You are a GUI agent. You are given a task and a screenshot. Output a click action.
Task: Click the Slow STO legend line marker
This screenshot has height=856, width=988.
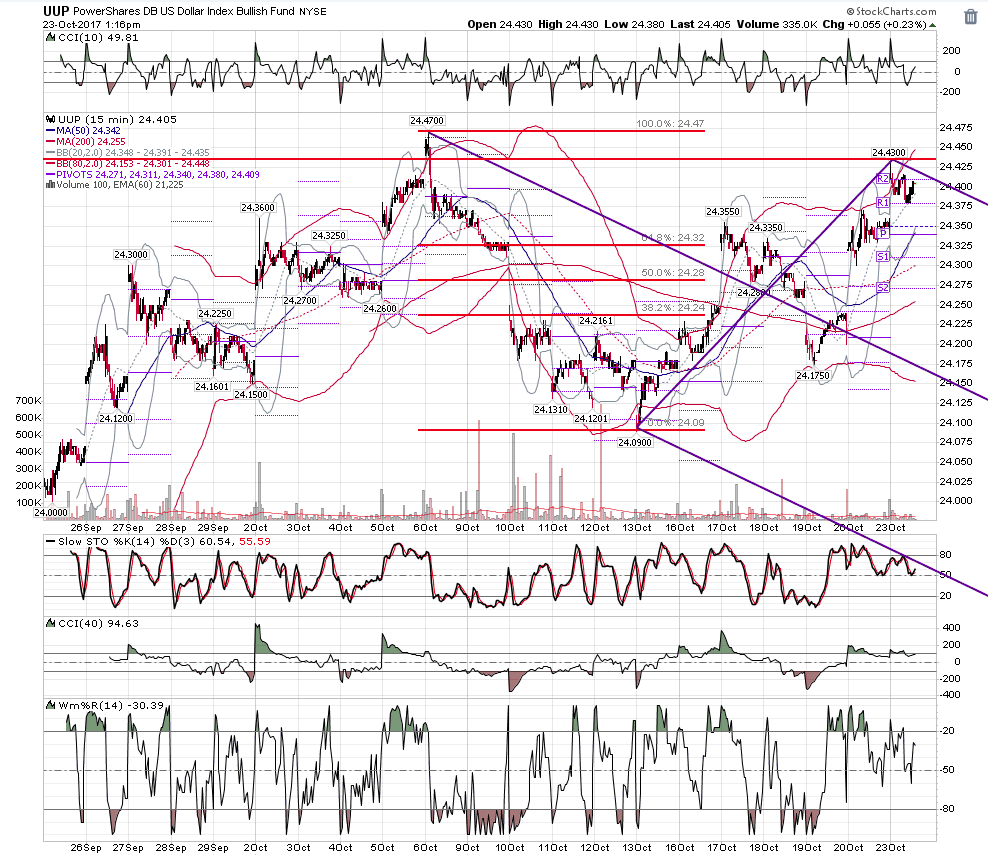click(50, 541)
